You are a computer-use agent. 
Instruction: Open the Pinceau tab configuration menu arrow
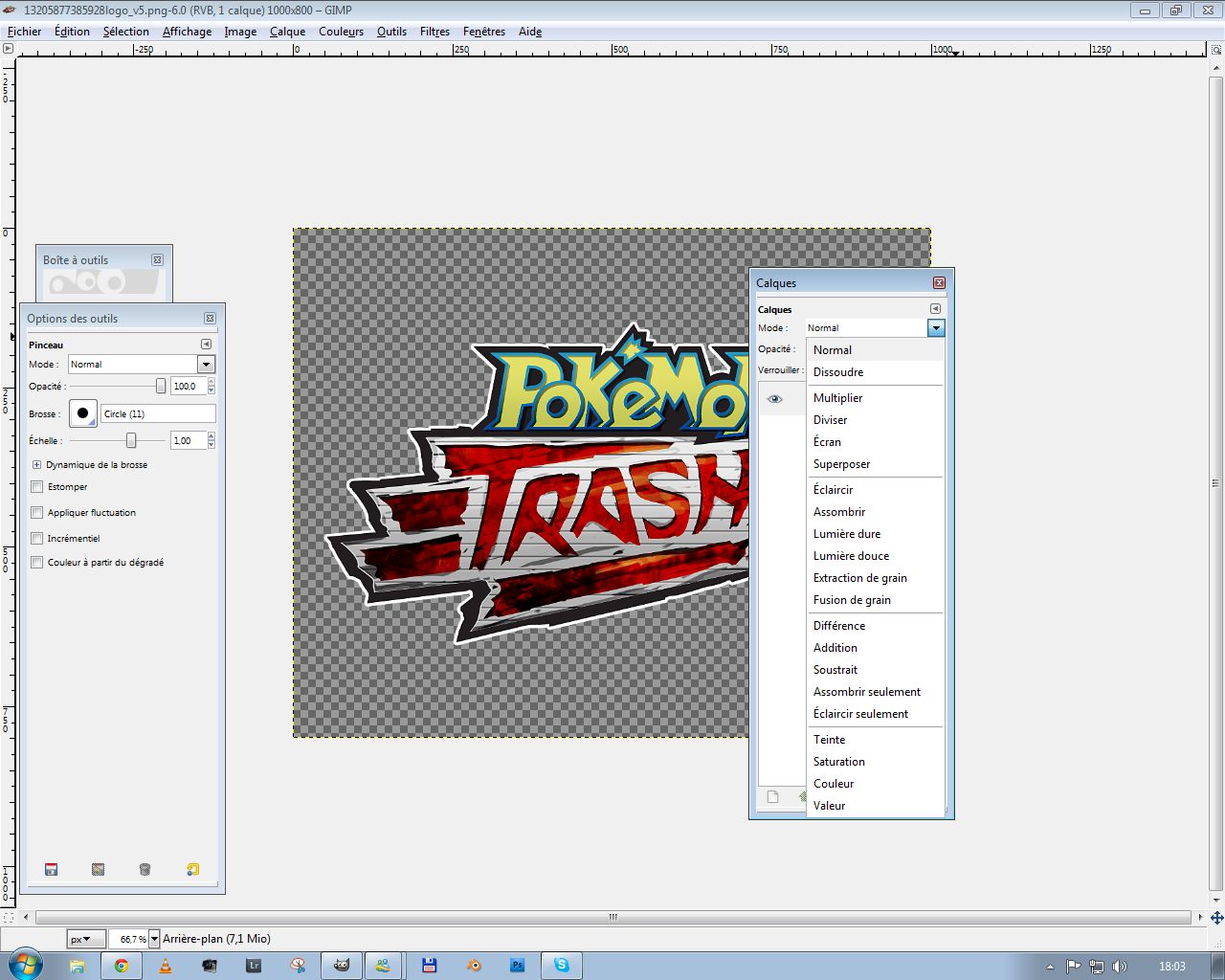click(206, 345)
